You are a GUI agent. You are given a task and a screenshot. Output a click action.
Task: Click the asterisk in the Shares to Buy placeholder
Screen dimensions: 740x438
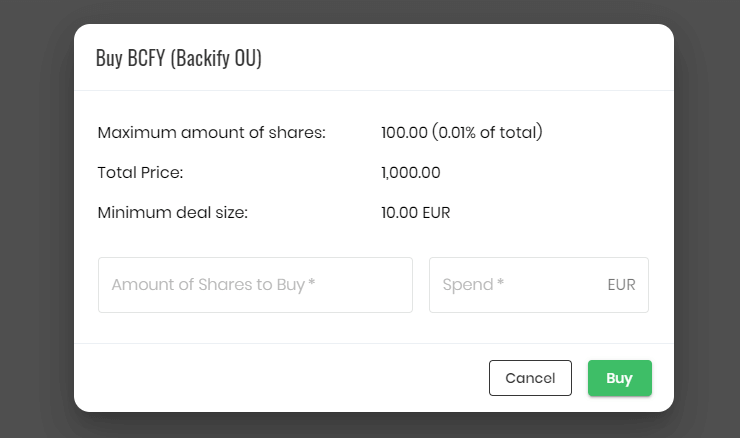pyautogui.click(x=311, y=282)
